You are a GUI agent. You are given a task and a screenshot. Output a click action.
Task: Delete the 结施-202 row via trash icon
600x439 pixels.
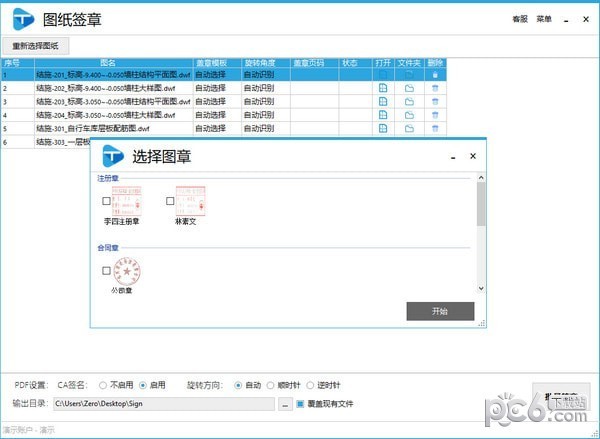click(435, 88)
